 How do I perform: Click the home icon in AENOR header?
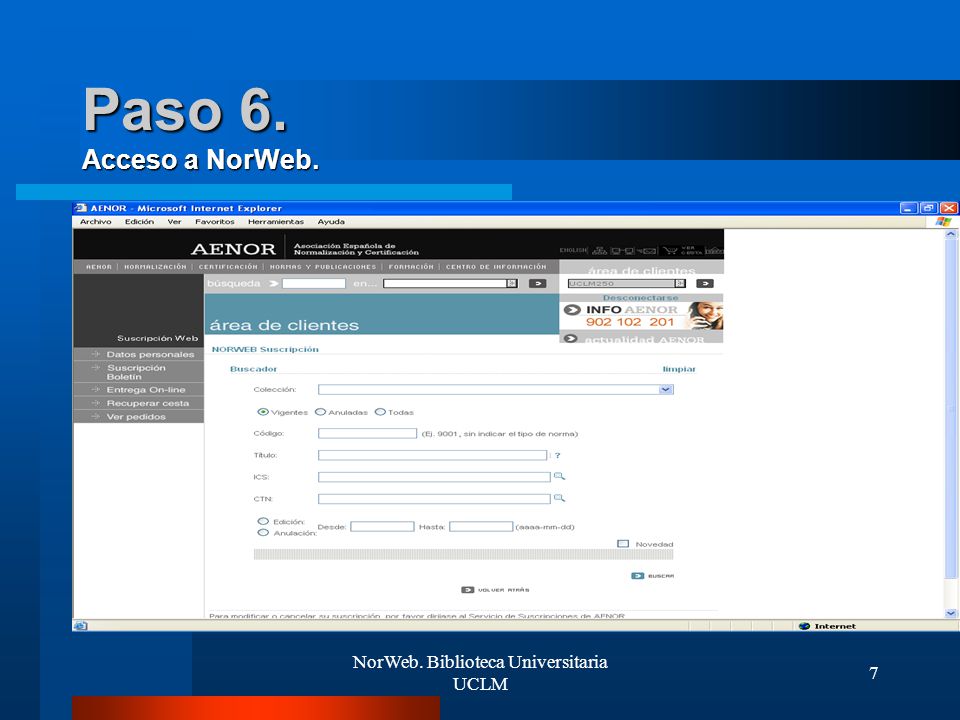click(x=714, y=250)
